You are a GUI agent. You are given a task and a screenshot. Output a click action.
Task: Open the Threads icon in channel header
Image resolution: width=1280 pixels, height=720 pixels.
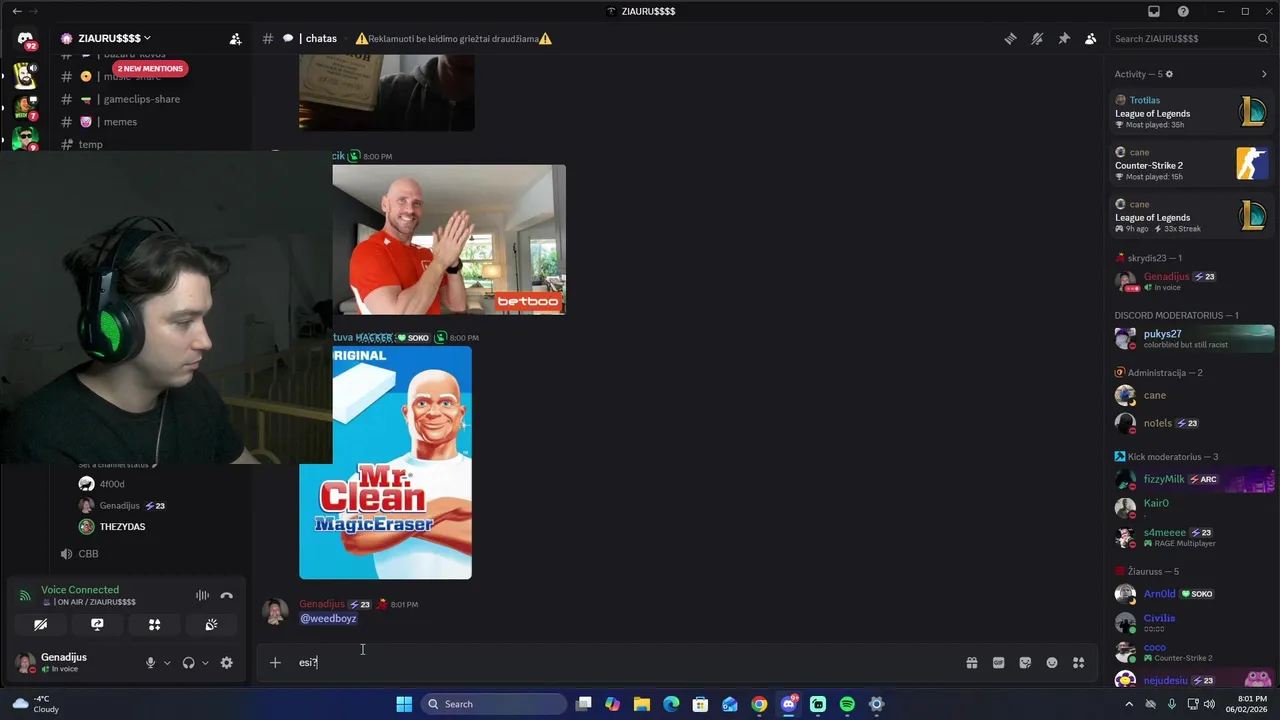(1010, 39)
